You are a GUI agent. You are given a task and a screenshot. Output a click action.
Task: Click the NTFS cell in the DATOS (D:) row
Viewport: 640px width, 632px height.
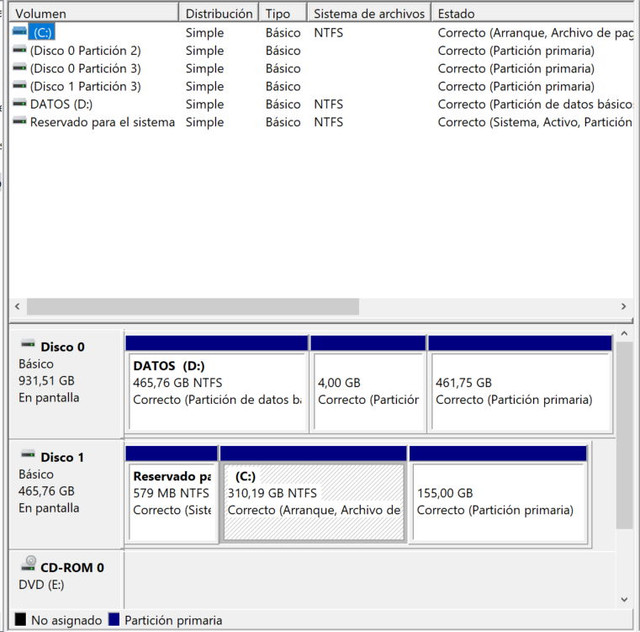coord(329,104)
